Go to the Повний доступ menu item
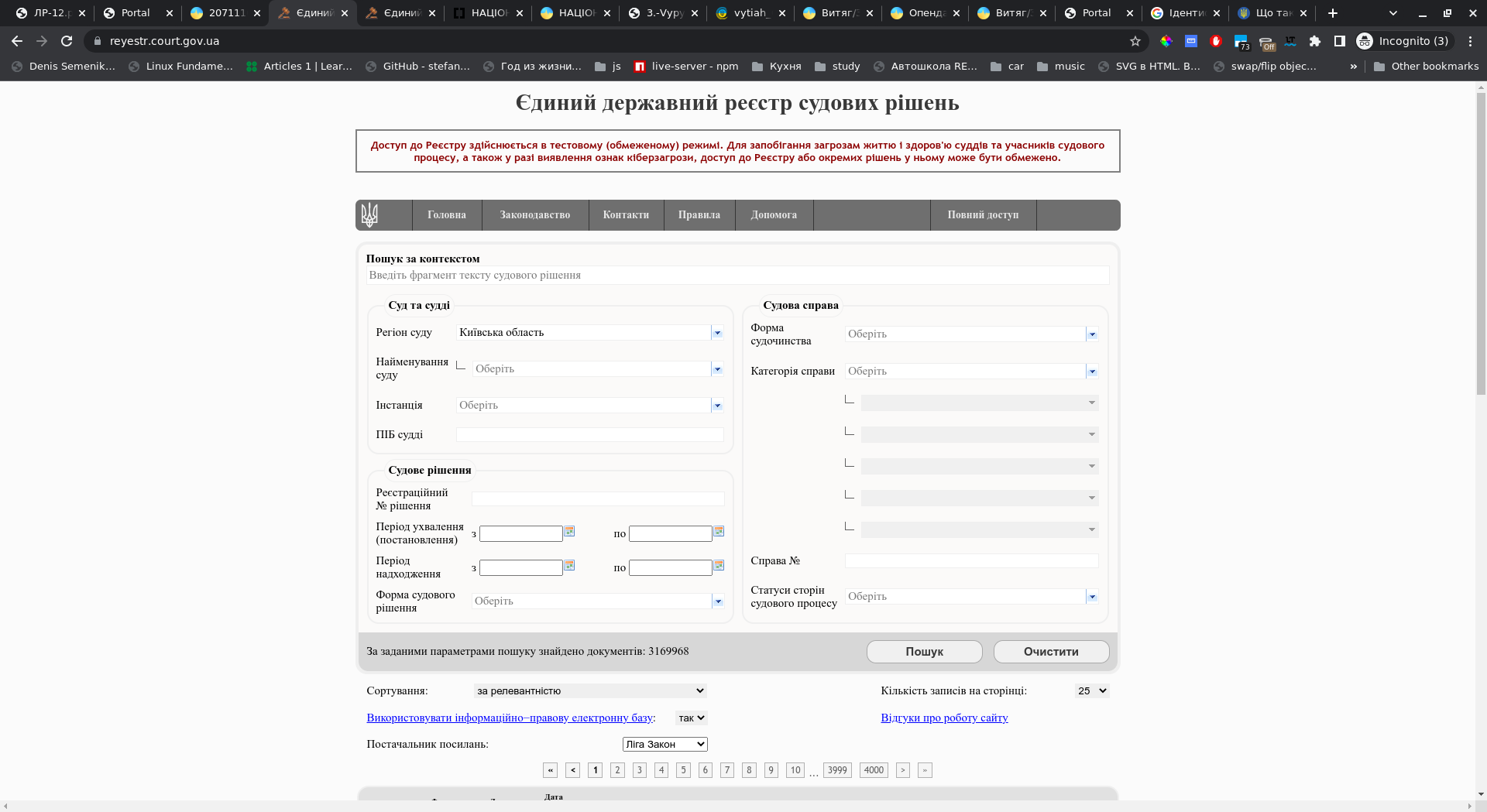Screen dimensions: 1487x812 coord(983,215)
